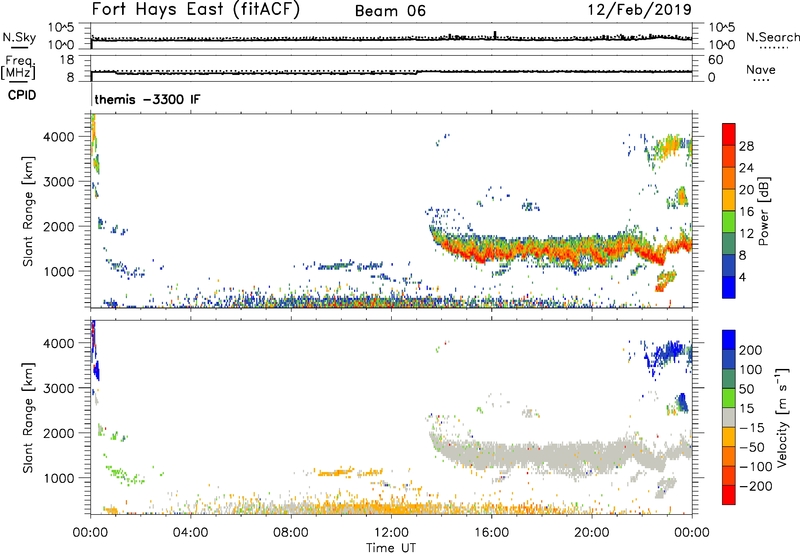800x554 pixels.
Task: Click the "4" label on the Power colorbar
Action: [742, 277]
